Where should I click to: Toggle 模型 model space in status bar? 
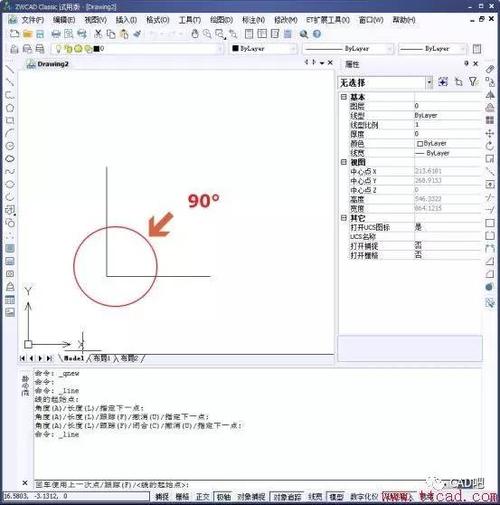point(336,497)
